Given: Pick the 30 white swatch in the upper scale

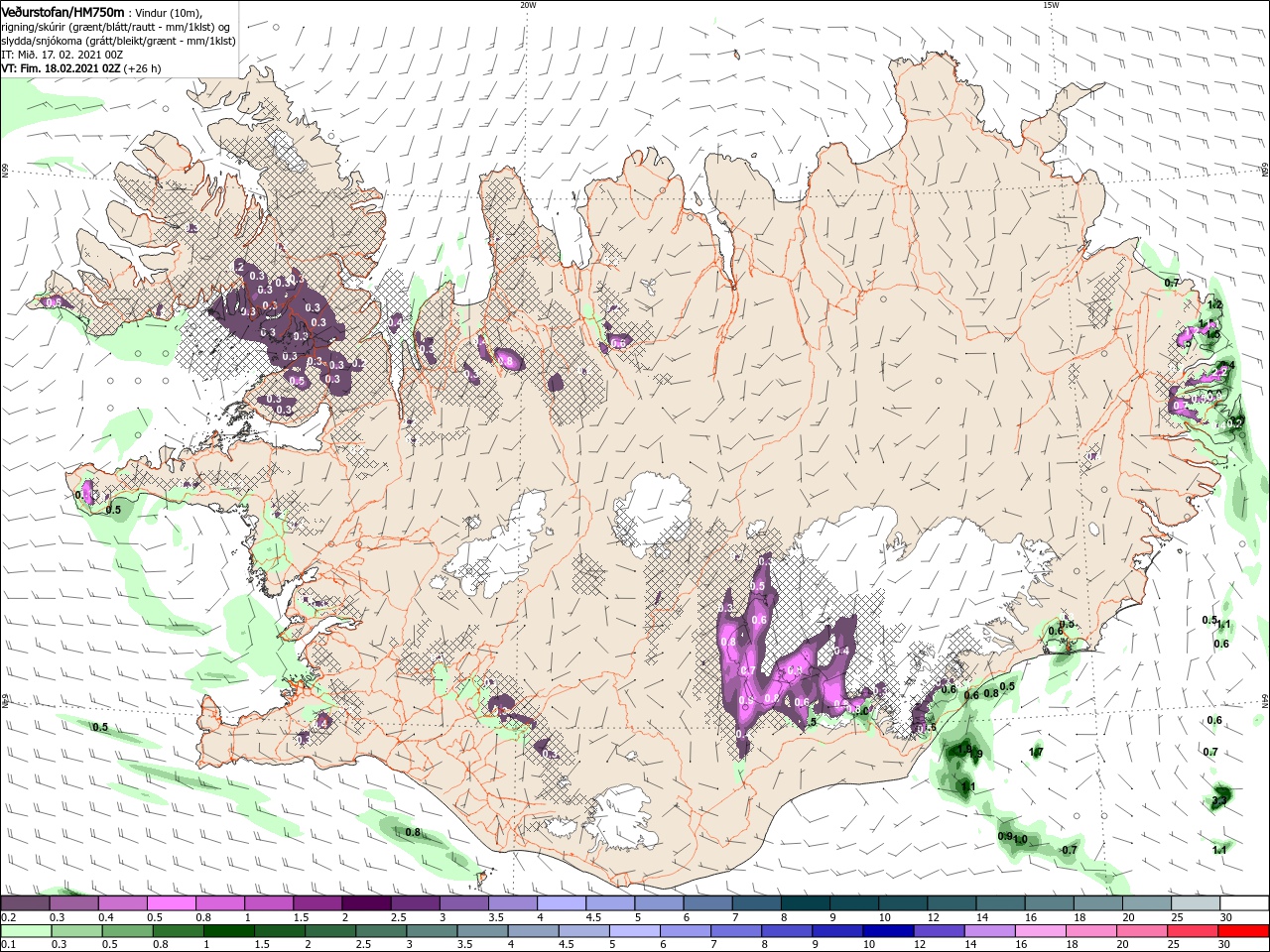Looking at the screenshot, I should [x=1245, y=903].
